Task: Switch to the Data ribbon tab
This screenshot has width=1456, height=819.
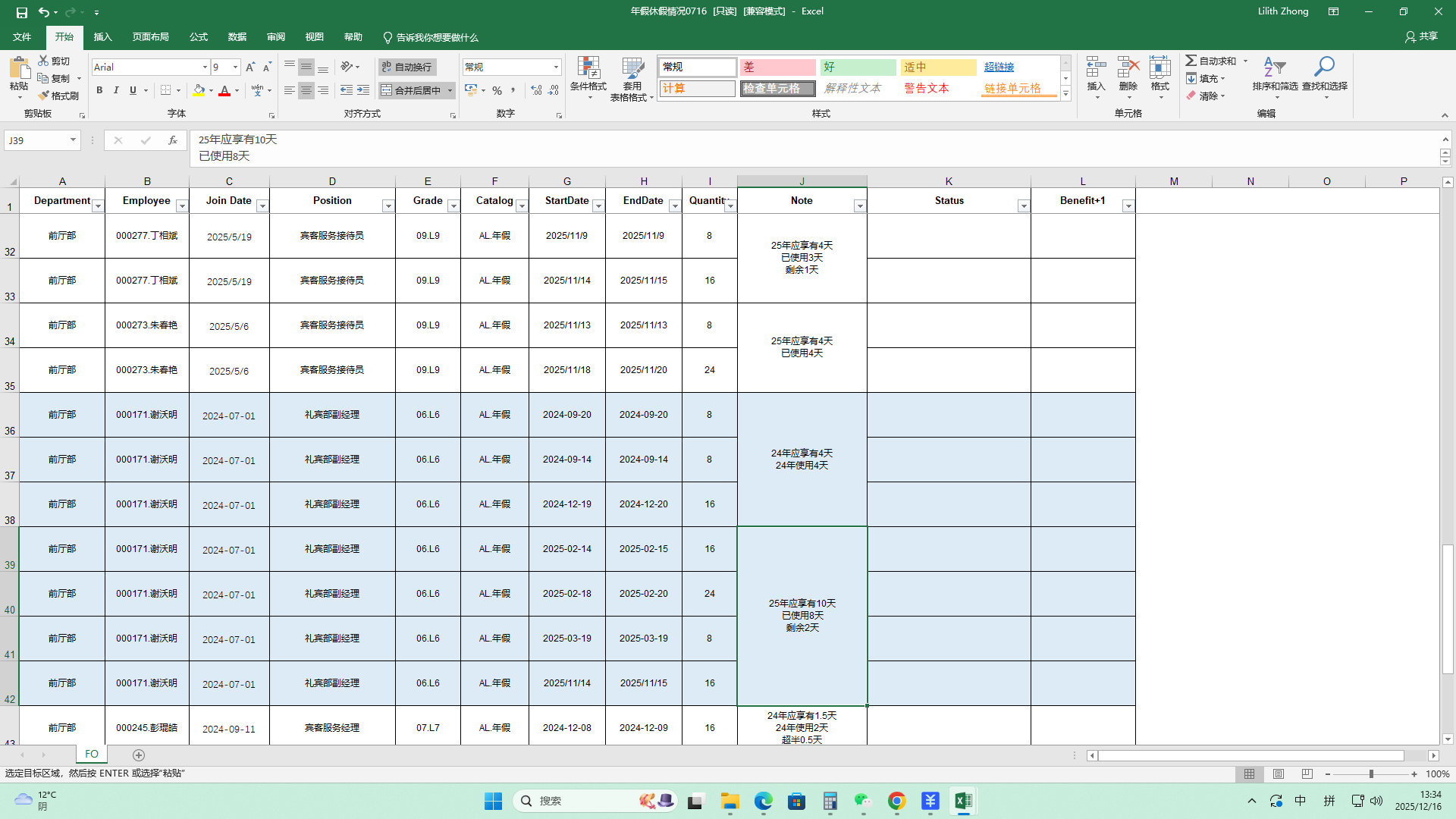Action: [237, 37]
